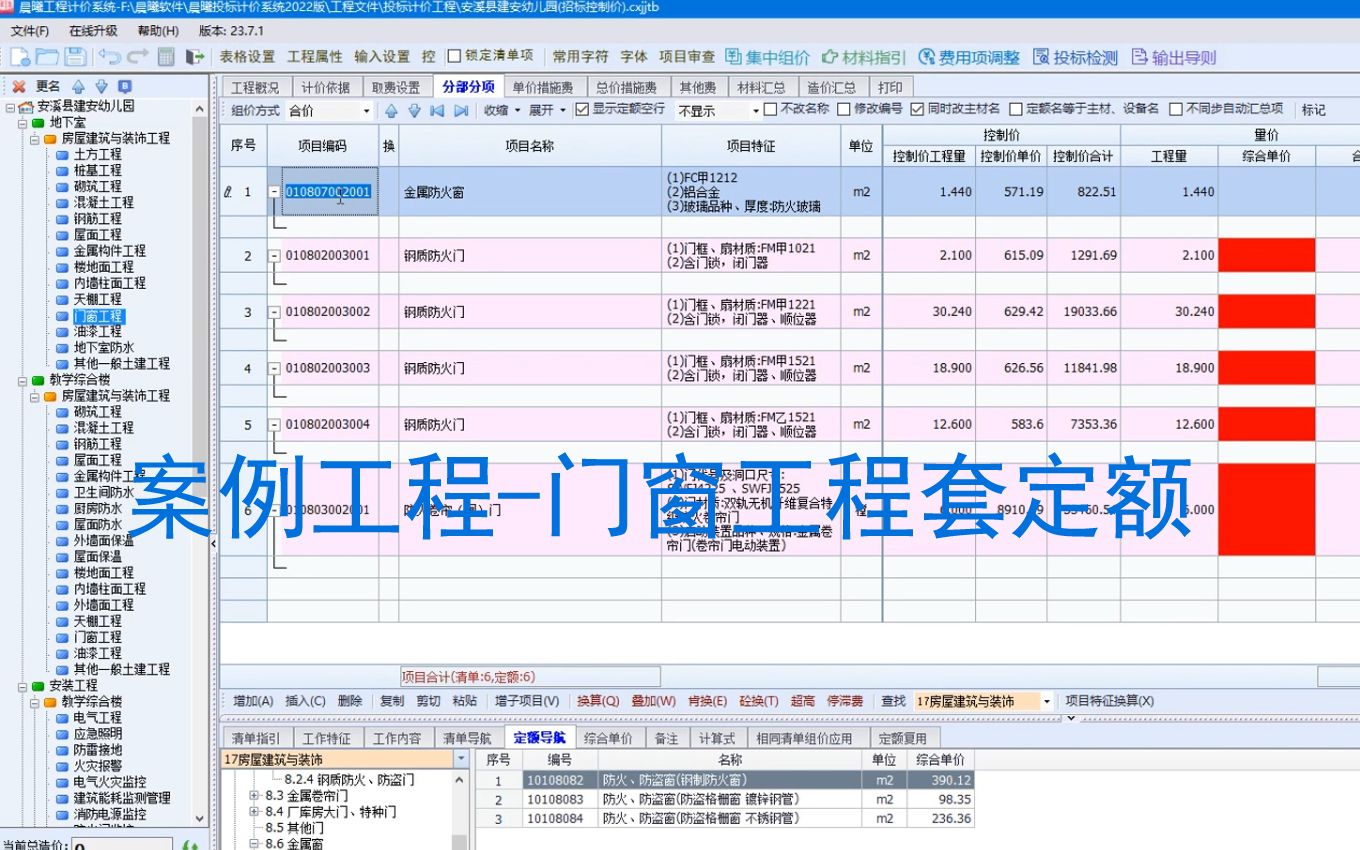Click the exit door icon

195,57
